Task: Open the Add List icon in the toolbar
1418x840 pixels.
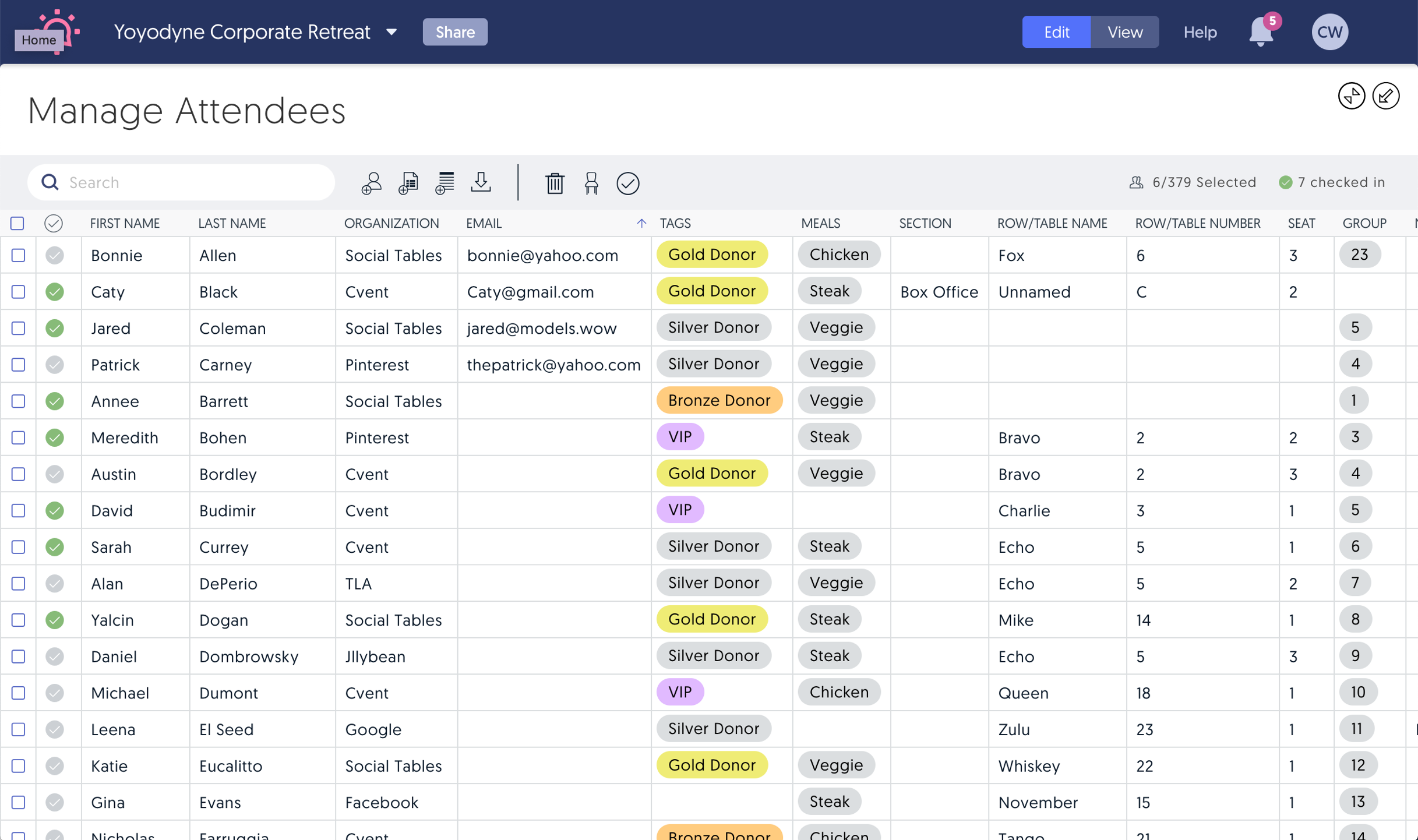Action: (445, 182)
